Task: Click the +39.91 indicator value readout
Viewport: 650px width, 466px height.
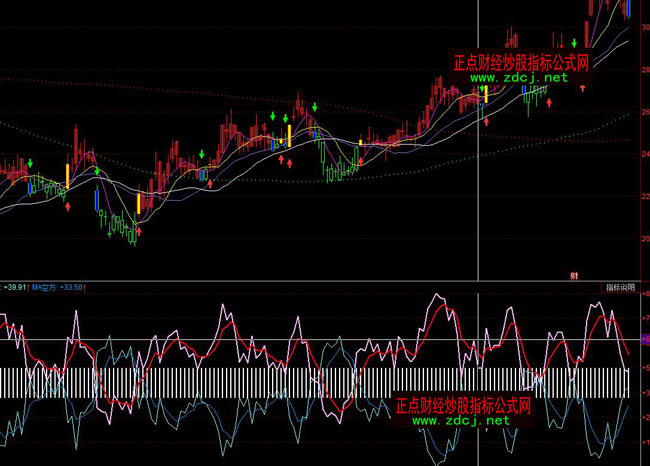Action: point(15,287)
